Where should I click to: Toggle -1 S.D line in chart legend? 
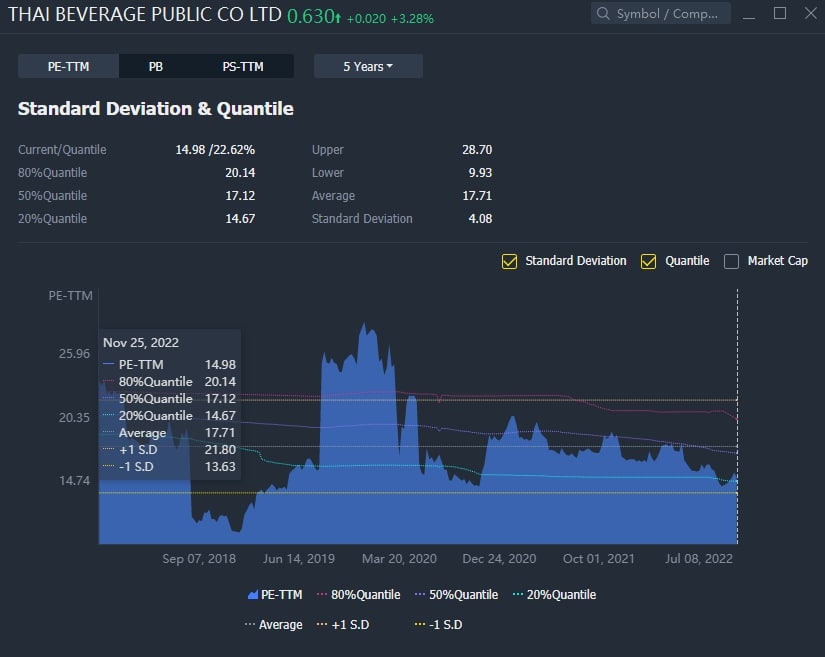tap(438, 624)
